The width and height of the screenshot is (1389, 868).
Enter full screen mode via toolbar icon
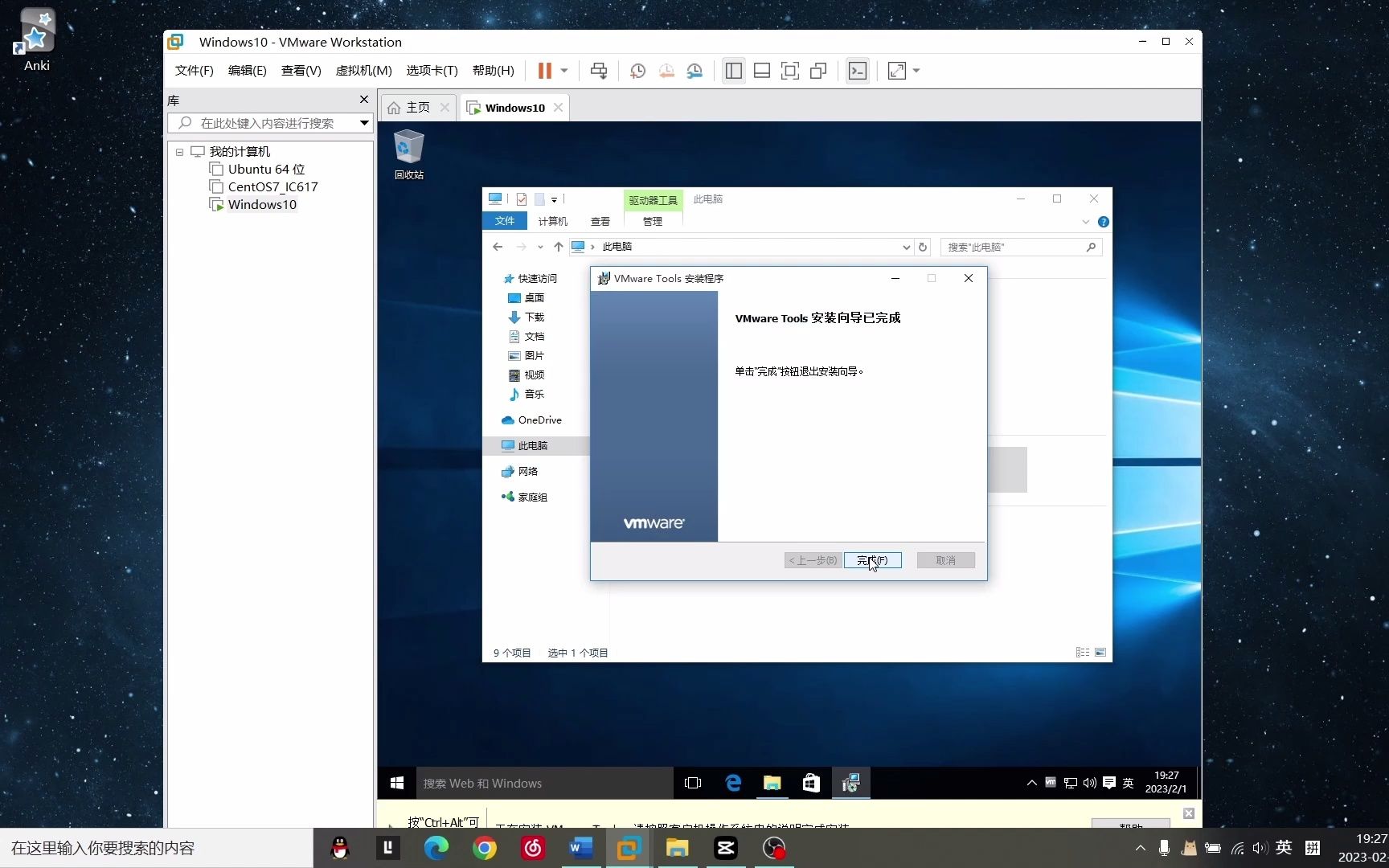click(790, 71)
